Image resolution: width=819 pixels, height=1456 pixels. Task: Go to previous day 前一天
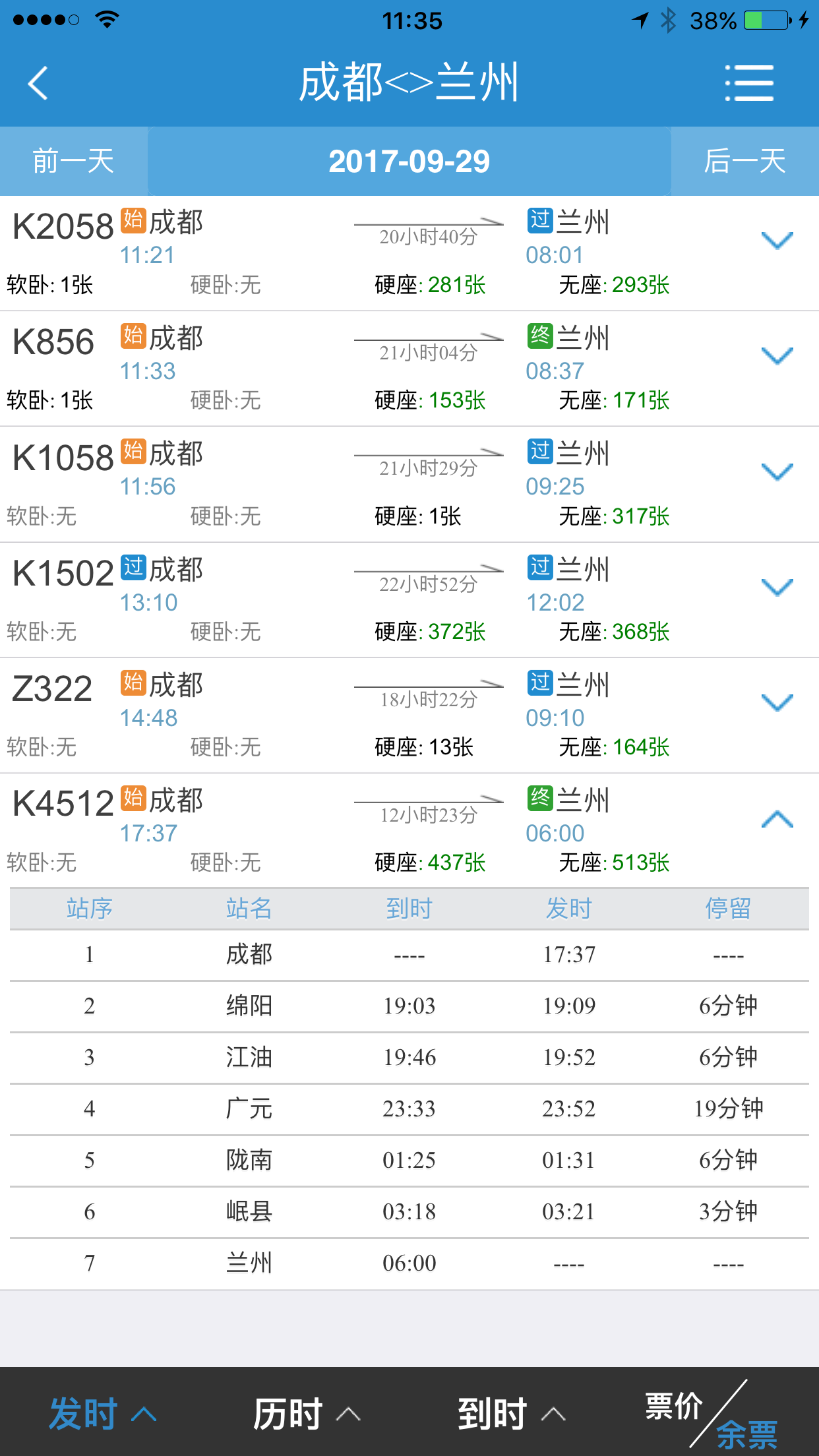(x=73, y=162)
